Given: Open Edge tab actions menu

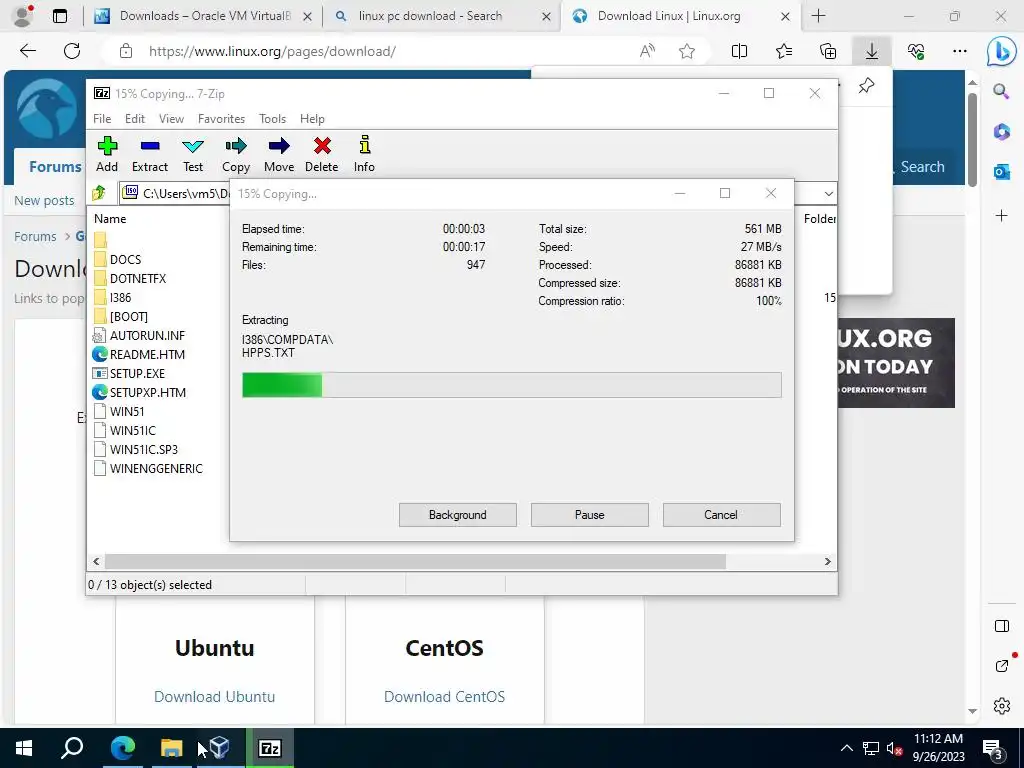Looking at the screenshot, I should tap(59, 16).
